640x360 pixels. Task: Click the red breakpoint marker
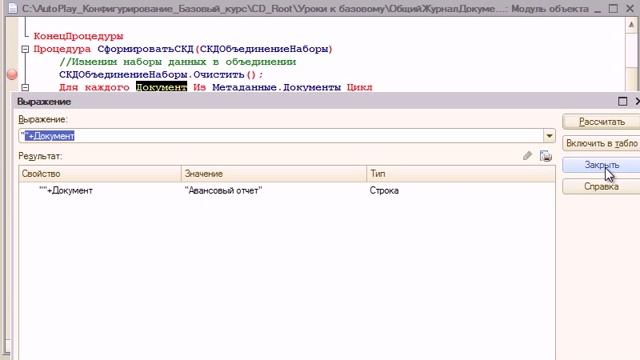(12, 74)
